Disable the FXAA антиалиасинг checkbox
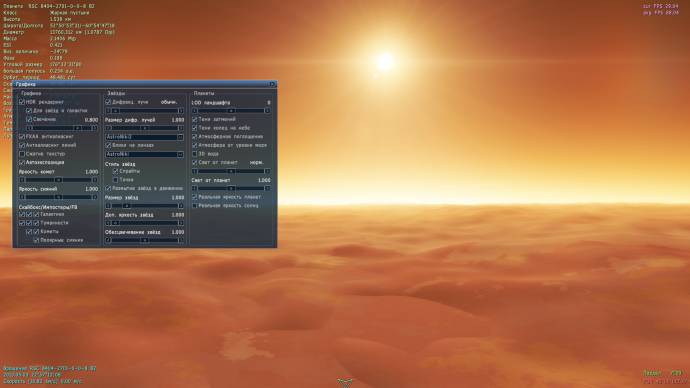This screenshot has height=388, width=690. 22,137
